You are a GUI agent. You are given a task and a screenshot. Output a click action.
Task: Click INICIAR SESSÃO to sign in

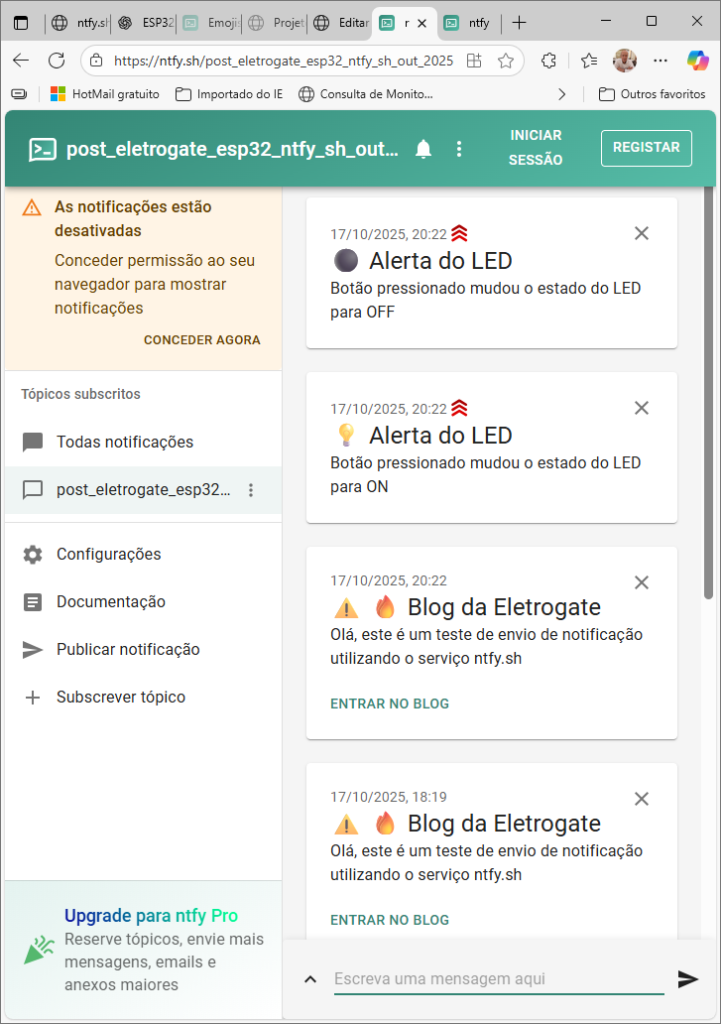tap(536, 147)
